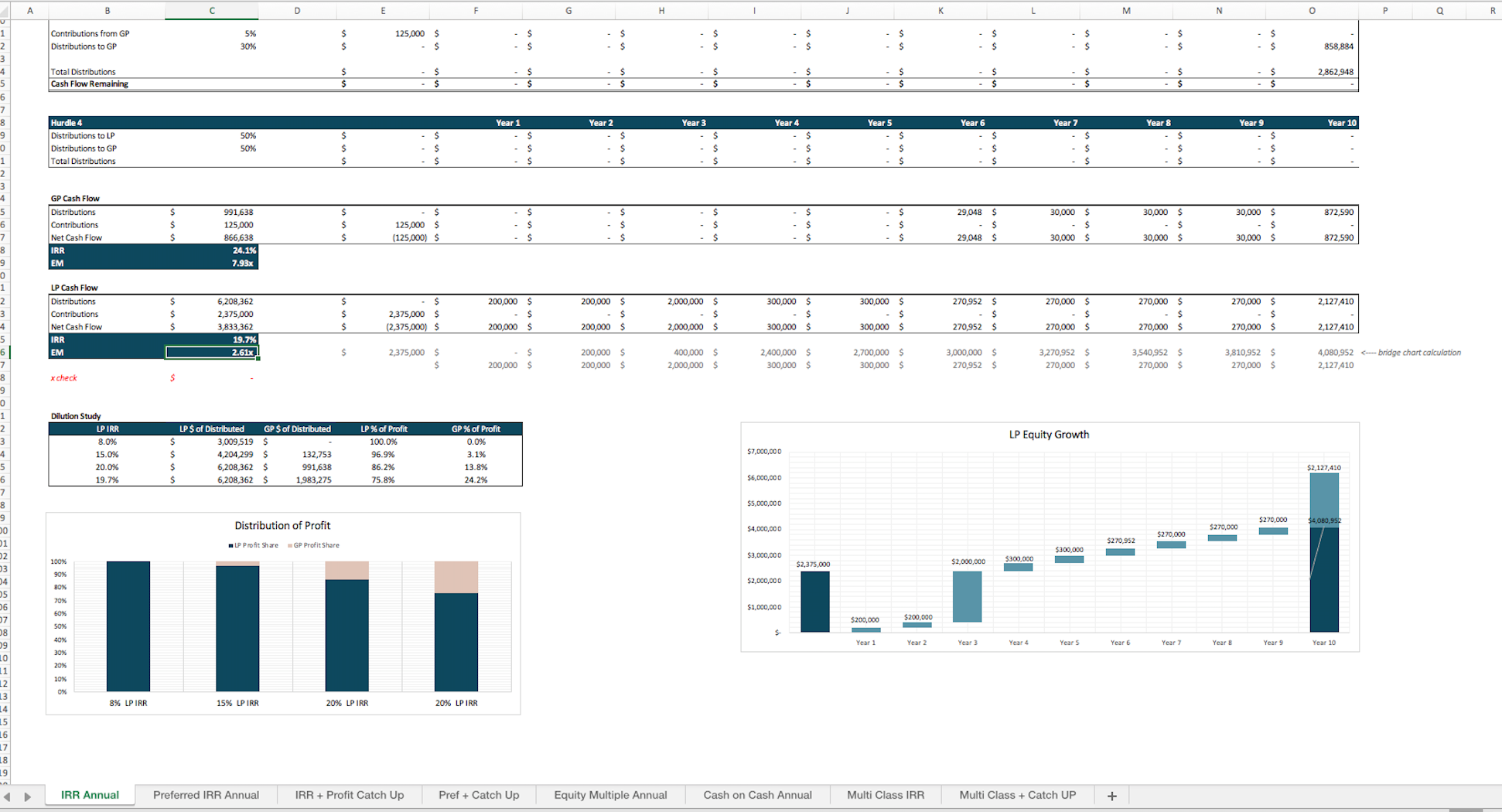Click the $2,375,000 bar in equity chart
The width and height of the screenshot is (1502, 812).
(815, 602)
